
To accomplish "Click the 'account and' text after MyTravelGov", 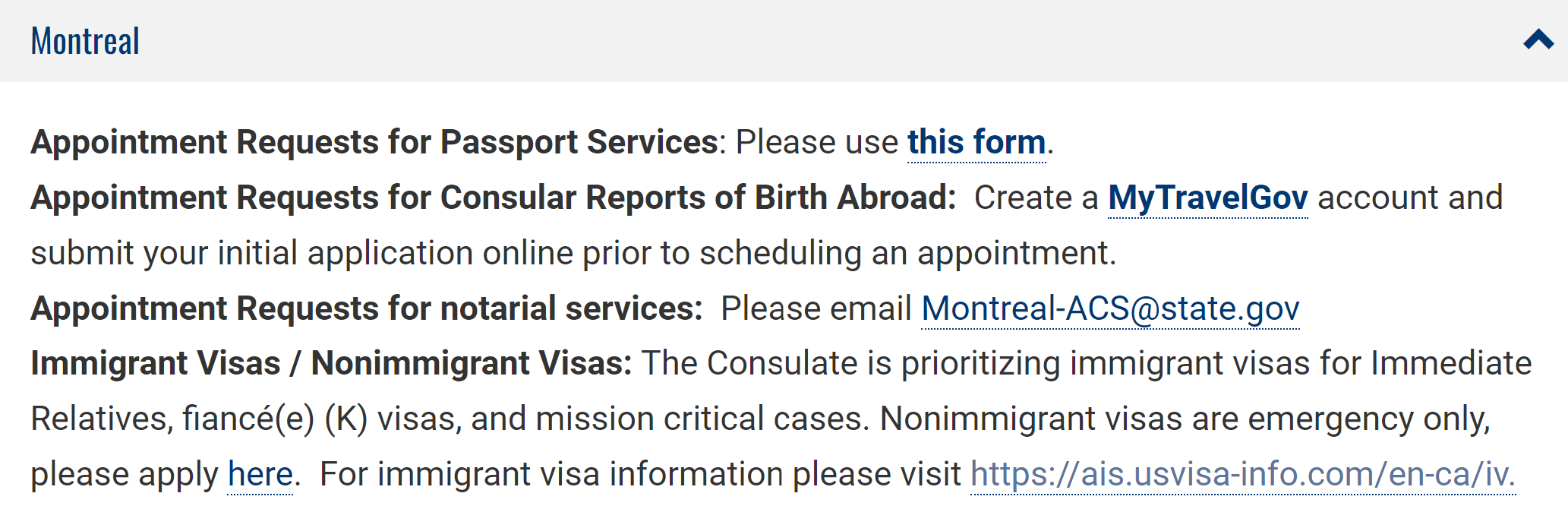I will click(1410, 198).
